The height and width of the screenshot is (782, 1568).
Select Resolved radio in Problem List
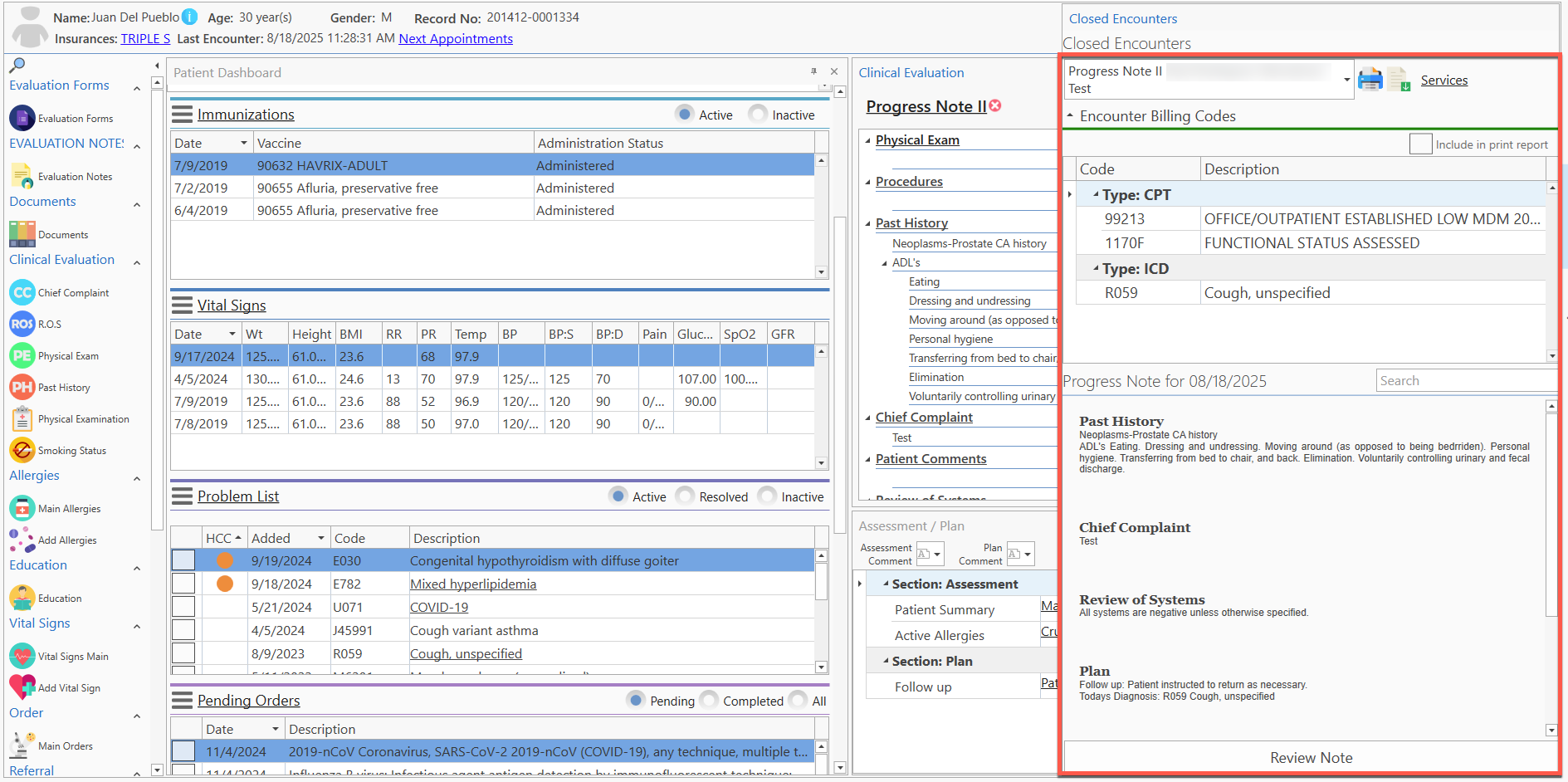(685, 496)
